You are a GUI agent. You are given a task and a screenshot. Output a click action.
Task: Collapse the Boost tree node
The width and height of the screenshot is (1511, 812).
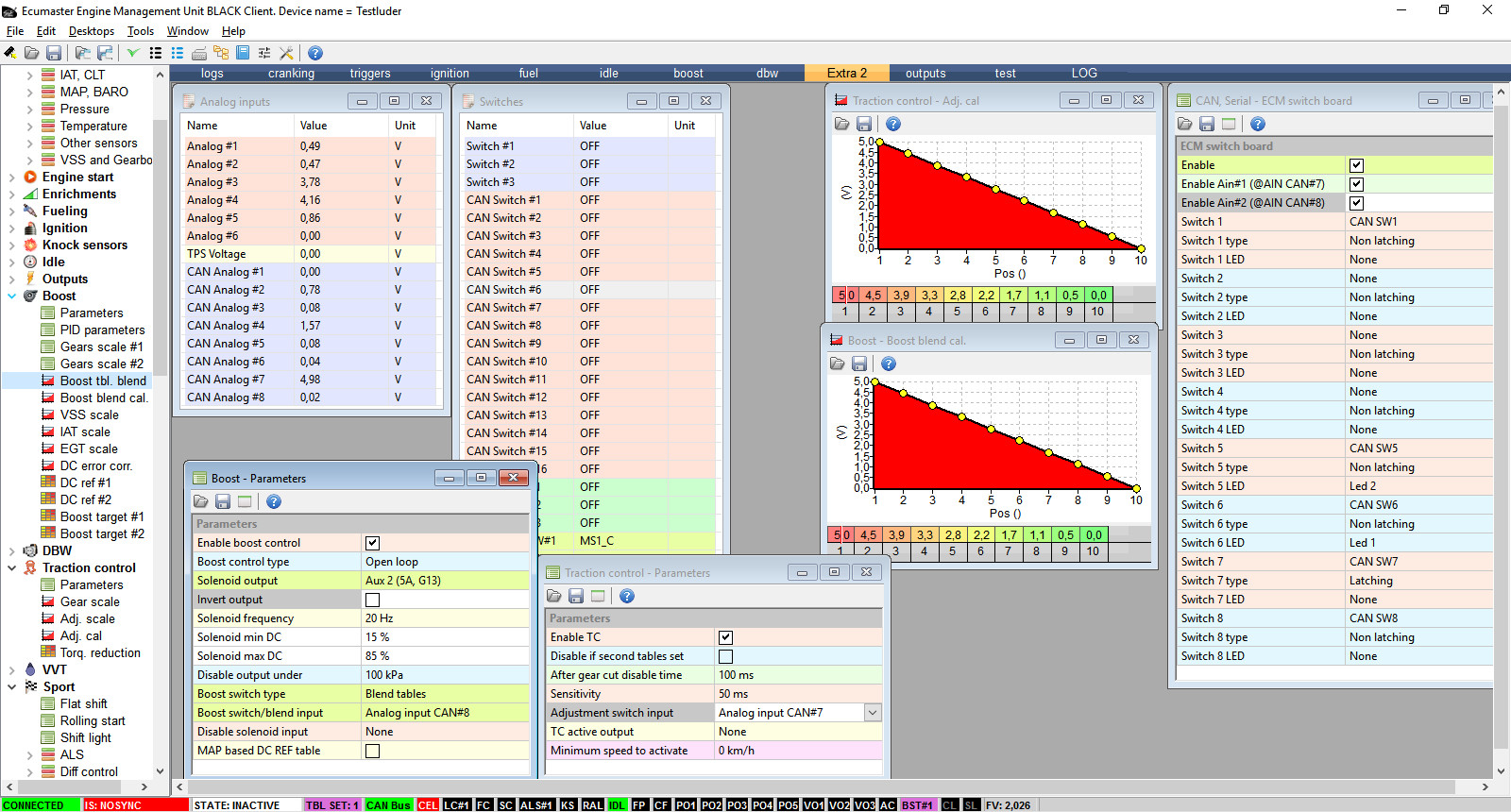click(12, 296)
